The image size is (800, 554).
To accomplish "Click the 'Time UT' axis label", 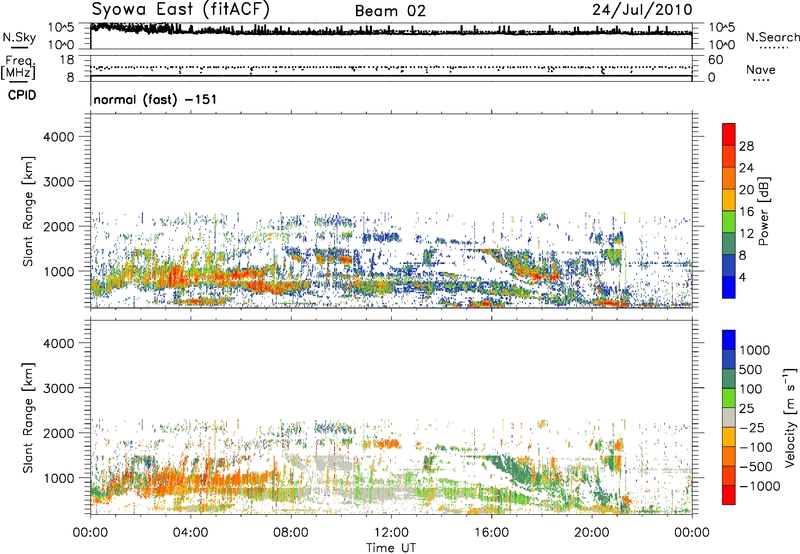I will [391, 548].
